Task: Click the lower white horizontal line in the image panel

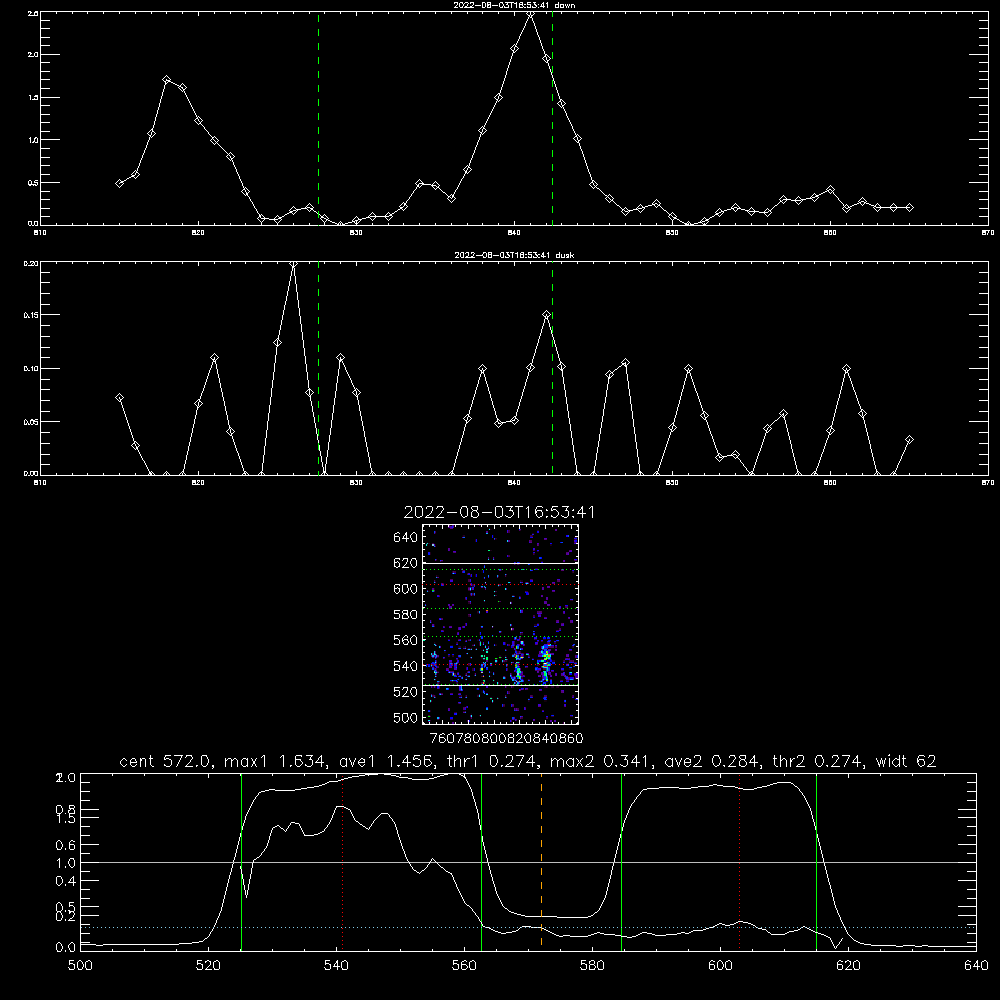Action: coord(500,686)
